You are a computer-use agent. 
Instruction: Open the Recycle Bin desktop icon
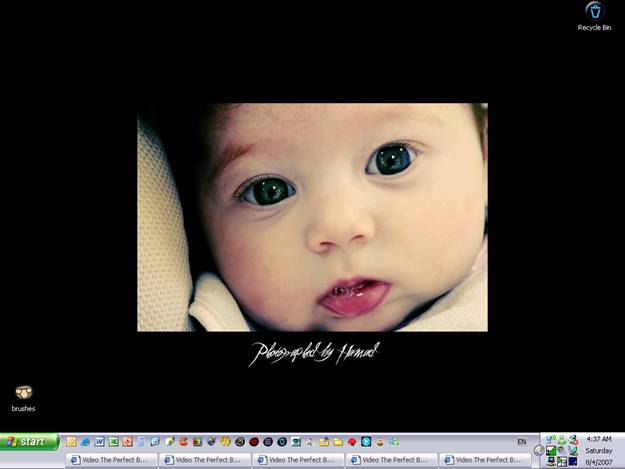click(x=594, y=17)
